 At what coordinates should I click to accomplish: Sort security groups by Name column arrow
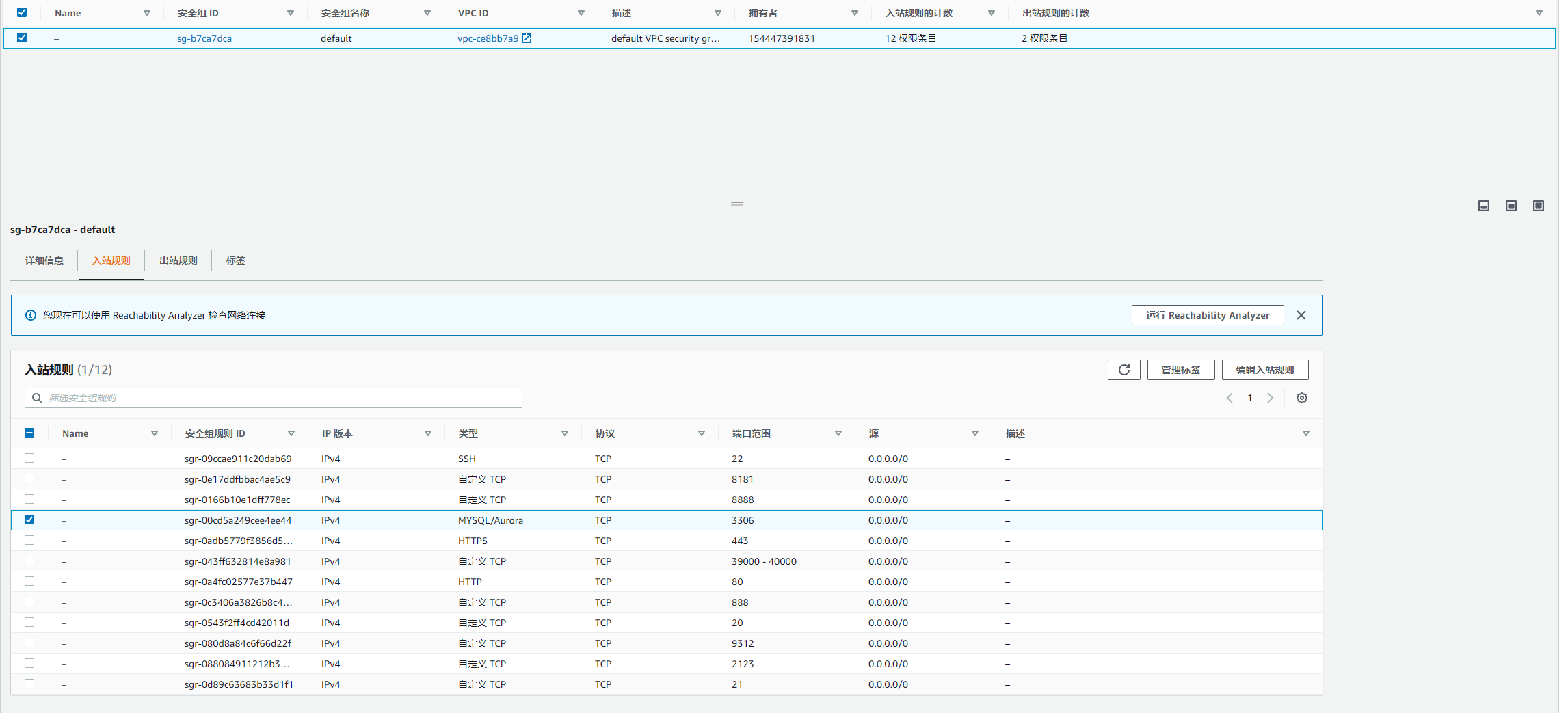pyautogui.click(x=146, y=13)
